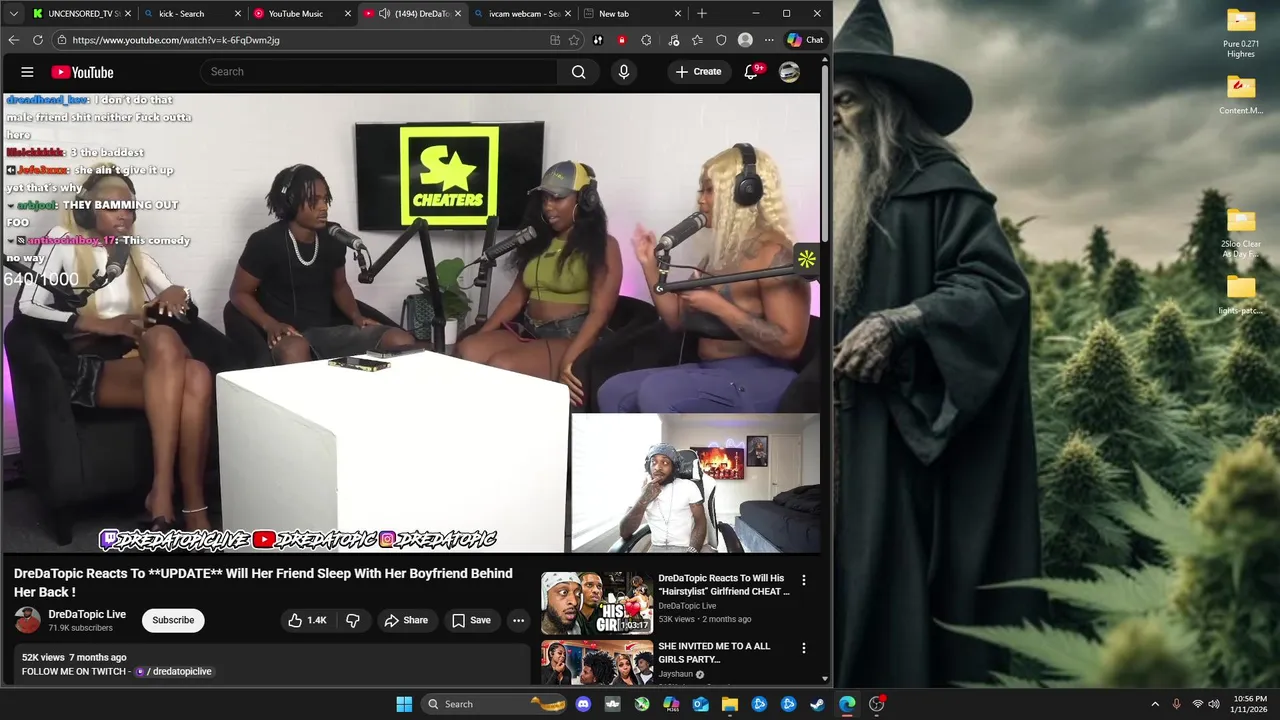Open options menu for SHE INVITED ME video

coord(803,648)
